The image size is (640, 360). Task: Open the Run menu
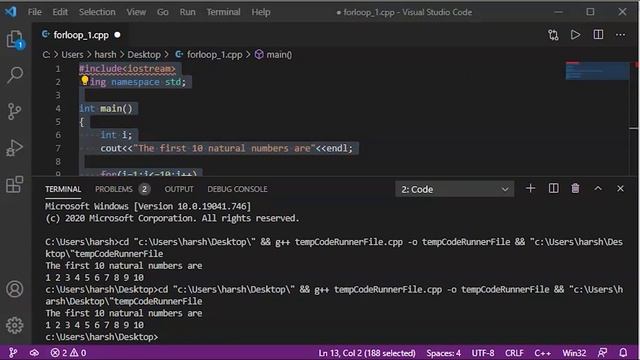pyautogui.click(x=187, y=12)
